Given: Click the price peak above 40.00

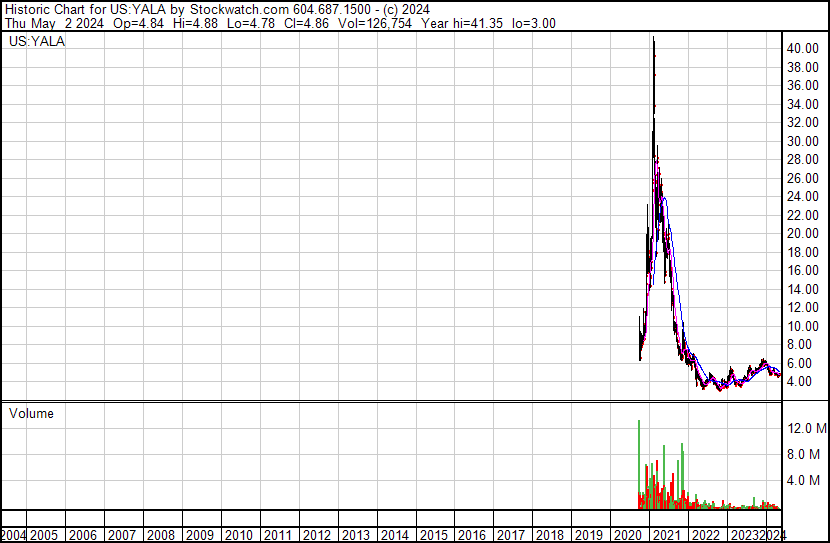Looking at the screenshot, I should click(x=653, y=40).
